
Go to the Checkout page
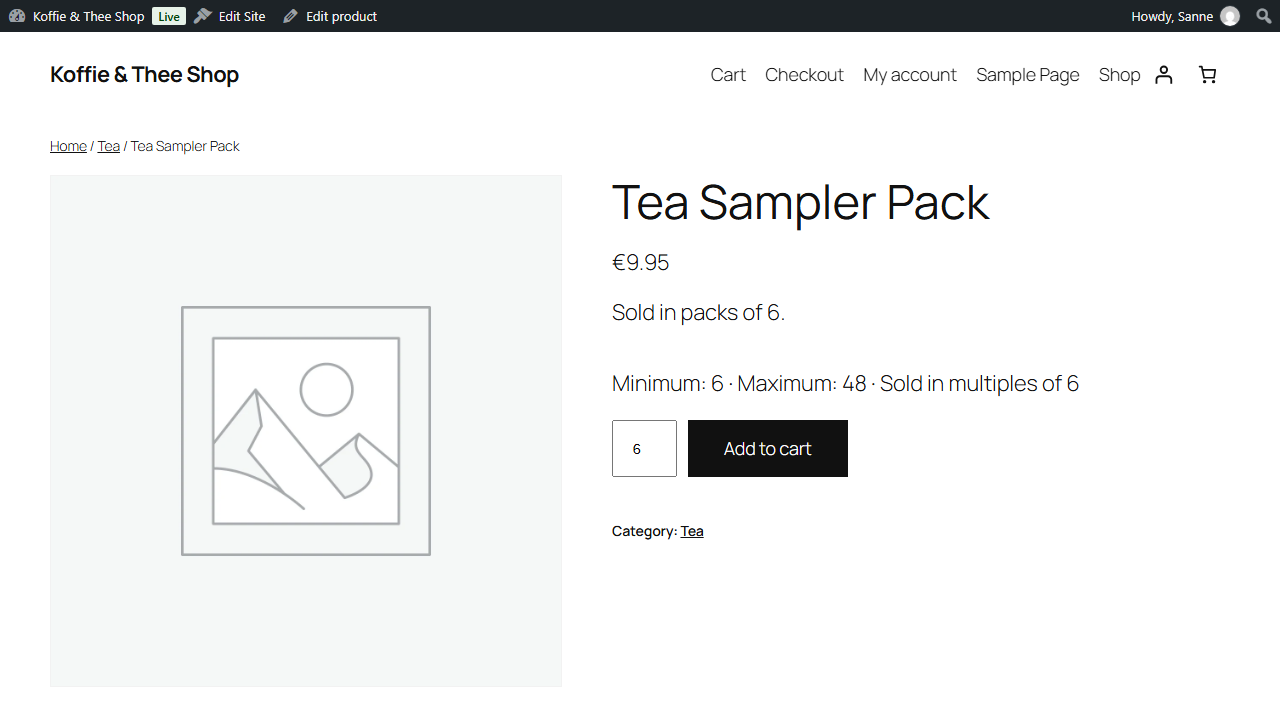point(804,75)
